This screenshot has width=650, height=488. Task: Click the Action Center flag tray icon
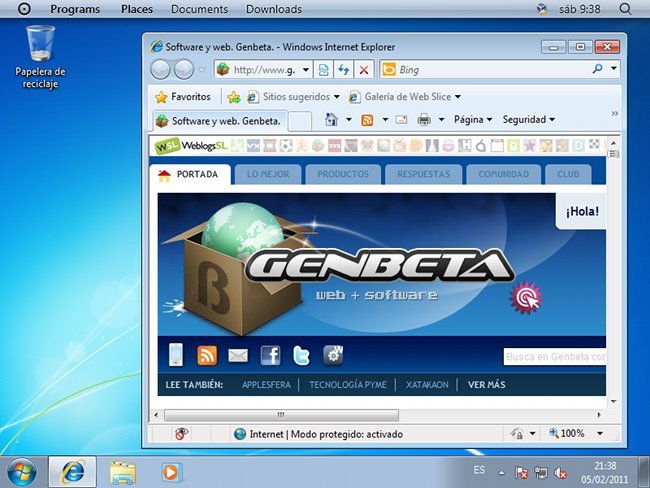pyautogui.click(x=521, y=472)
